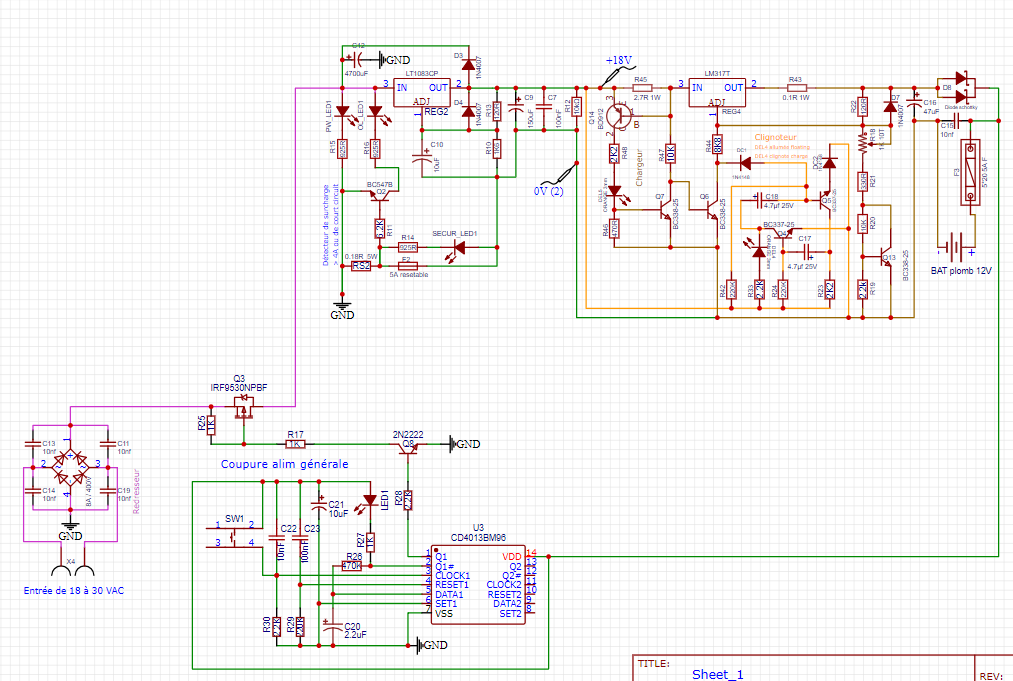The image size is (1013, 681).
Task: Select the bridge rectifier diode symbol
Action: coord(70,468)
